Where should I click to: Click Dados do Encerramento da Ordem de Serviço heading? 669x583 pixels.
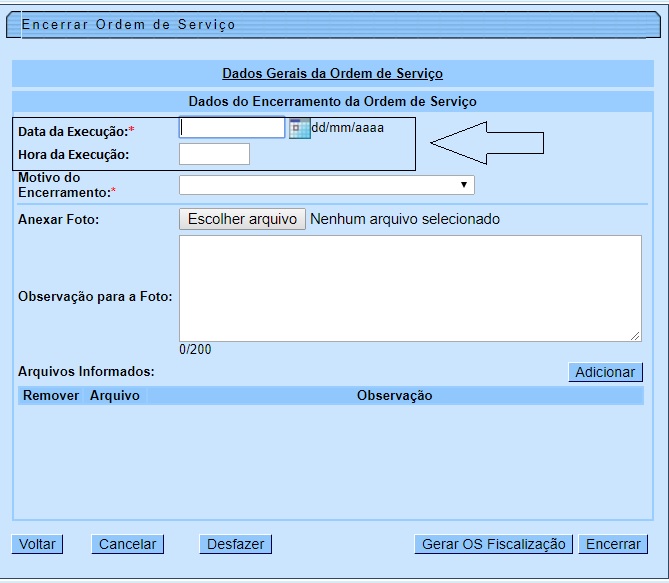(332, 102)
